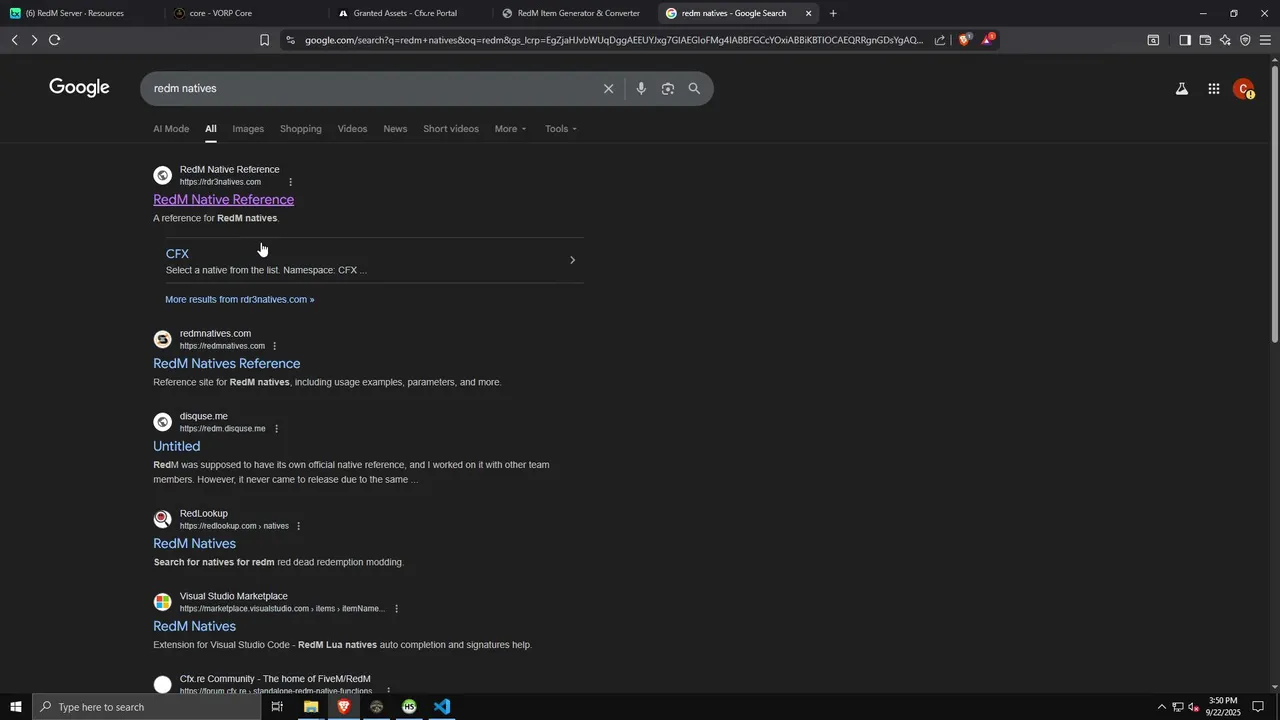Show hidden system tray icons
This screenshot has height=720, width=1280.
point(1161,707)
